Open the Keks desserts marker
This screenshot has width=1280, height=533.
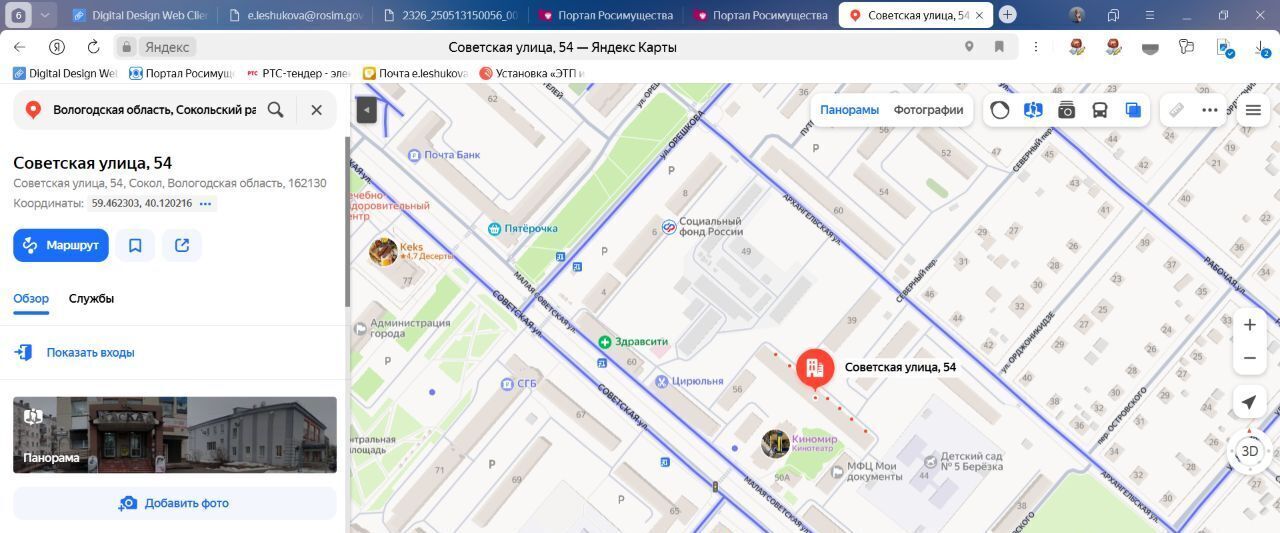pyautogui.click(x=383, y=252)
